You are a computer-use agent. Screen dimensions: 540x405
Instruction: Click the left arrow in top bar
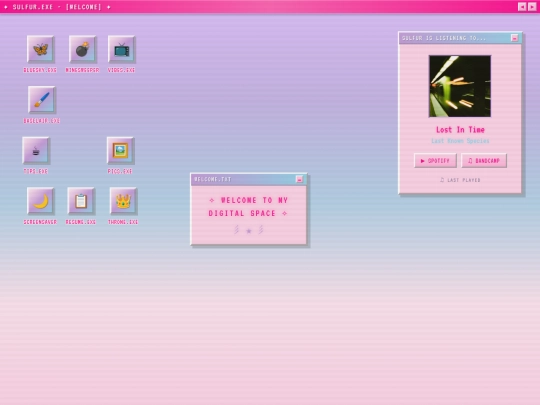(522, 7)
